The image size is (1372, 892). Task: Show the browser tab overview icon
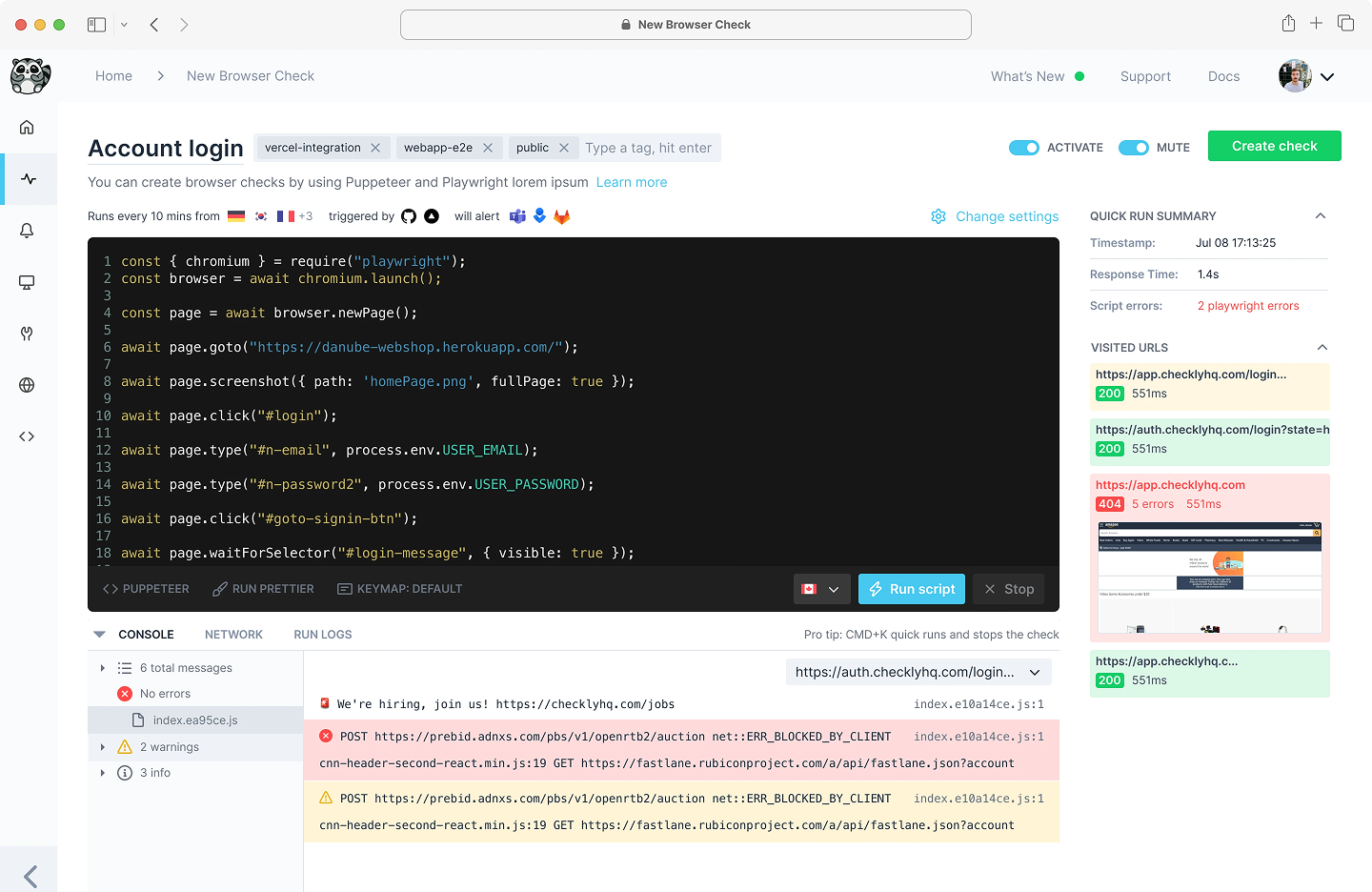point(1345,24)
